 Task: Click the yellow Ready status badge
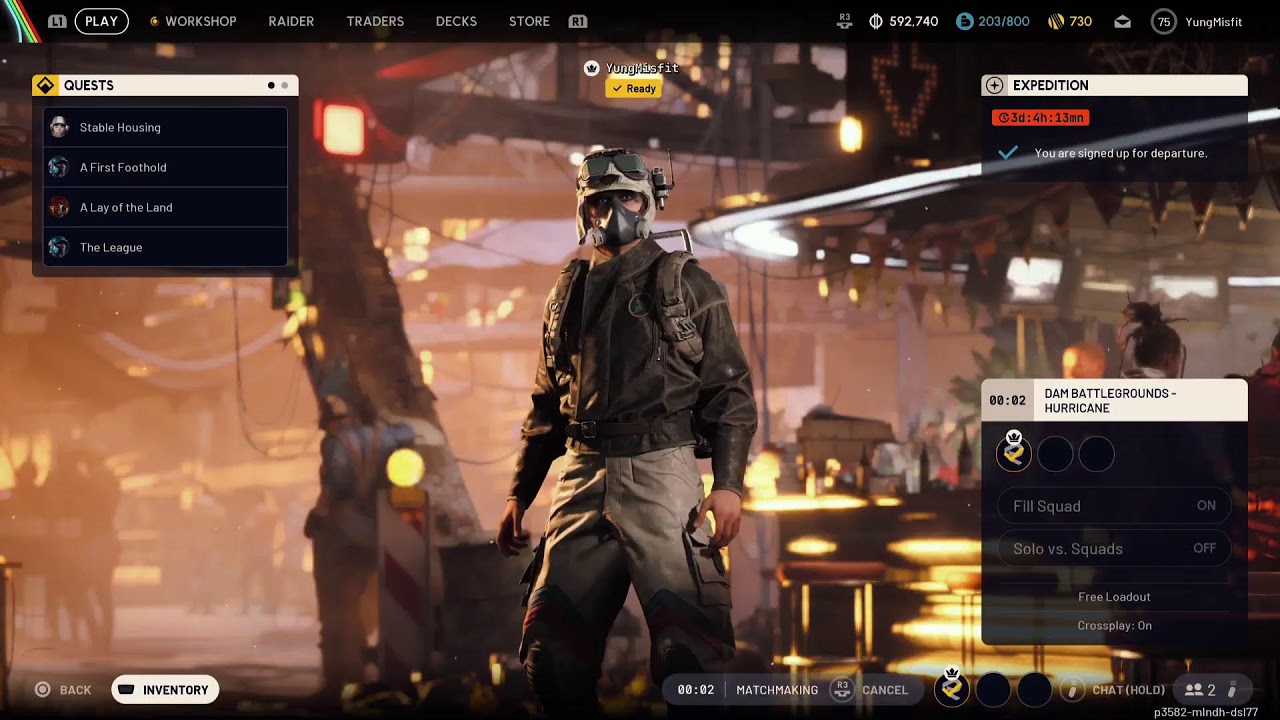click(633, 89)
